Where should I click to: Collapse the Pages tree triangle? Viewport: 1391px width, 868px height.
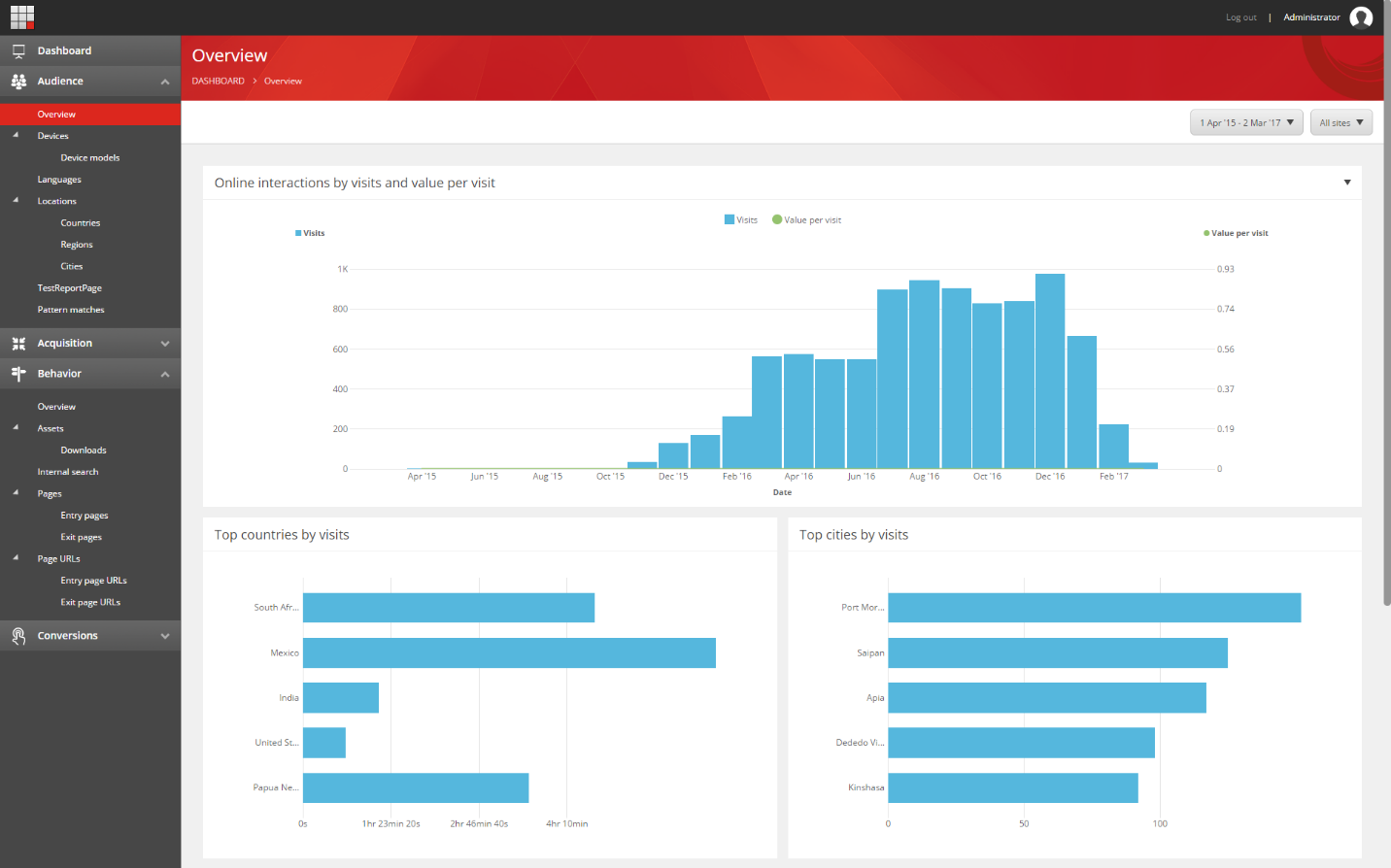pyautogui.click(x=16, y=492)
